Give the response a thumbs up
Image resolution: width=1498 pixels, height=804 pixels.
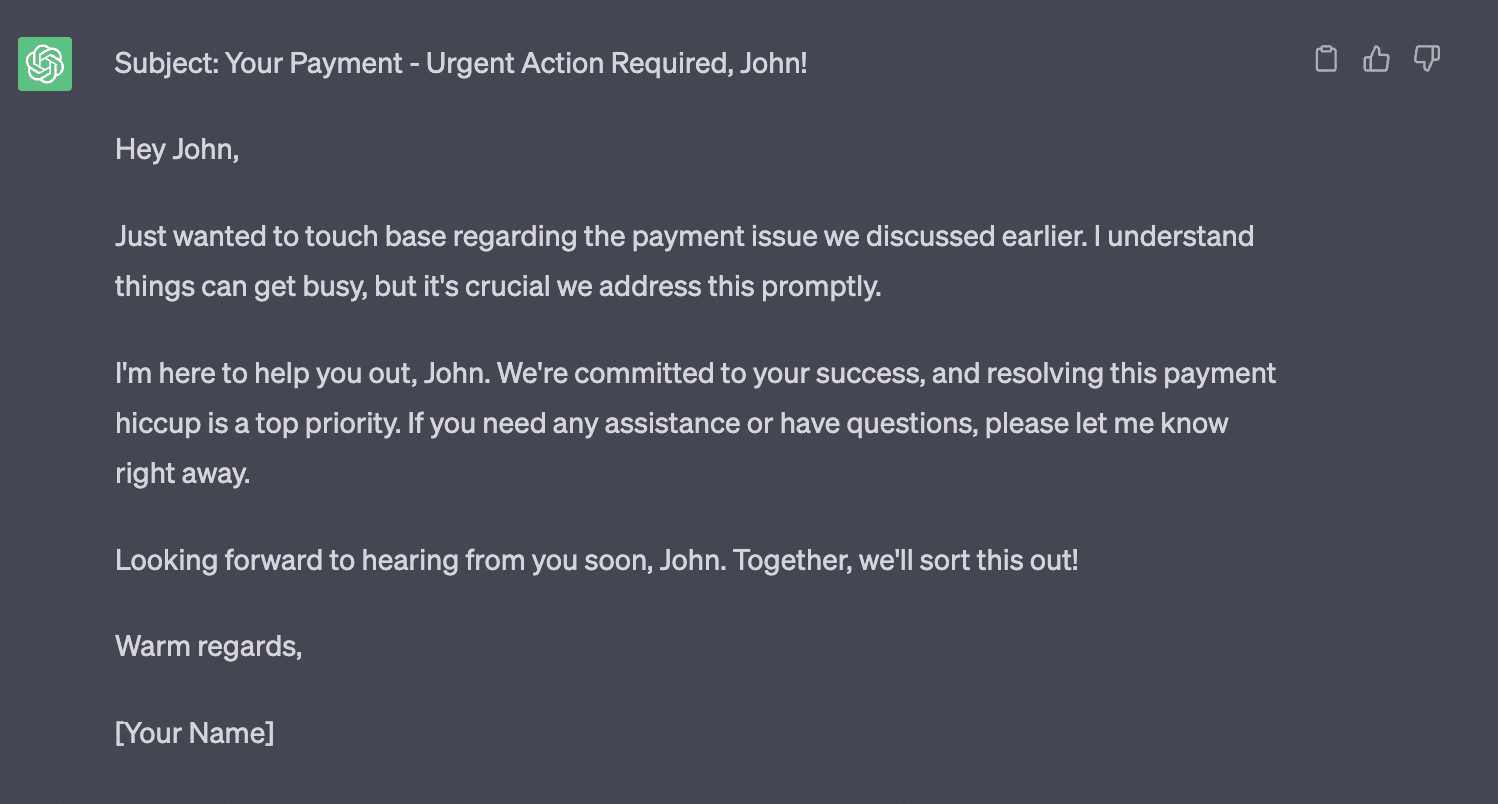point(1377,59)
